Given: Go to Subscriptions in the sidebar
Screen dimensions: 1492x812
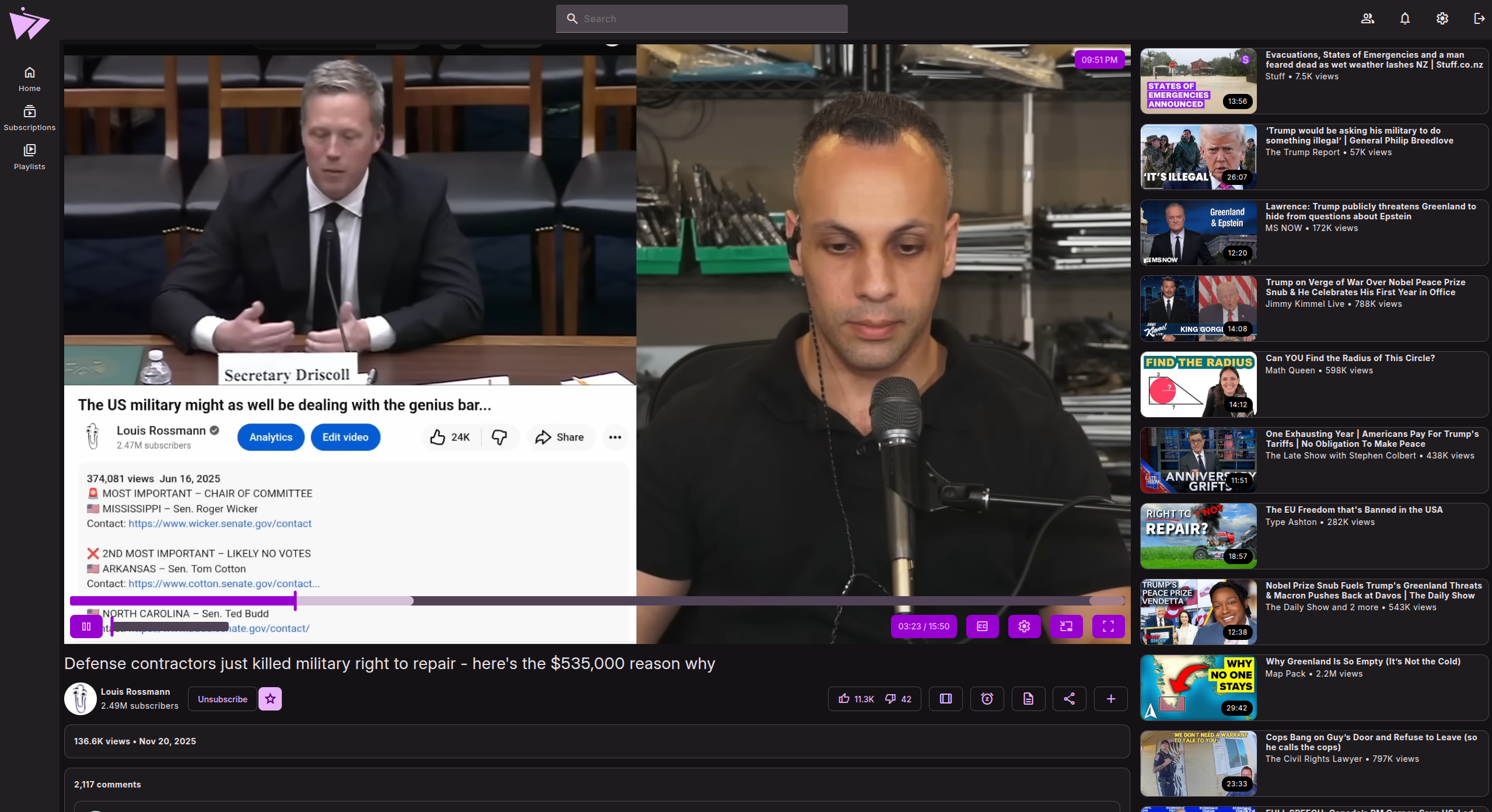Looking at the screenshot, I should point(29,117).
